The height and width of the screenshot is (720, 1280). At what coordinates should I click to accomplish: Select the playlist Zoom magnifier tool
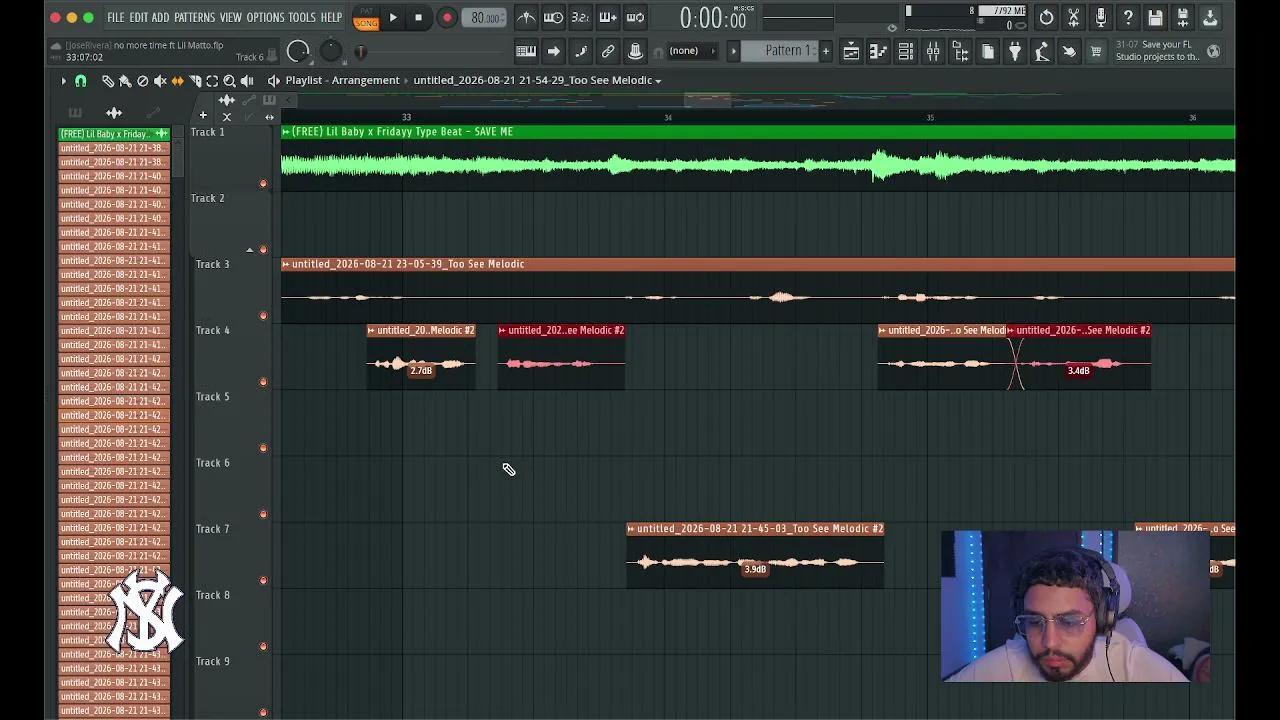point(229,81)
